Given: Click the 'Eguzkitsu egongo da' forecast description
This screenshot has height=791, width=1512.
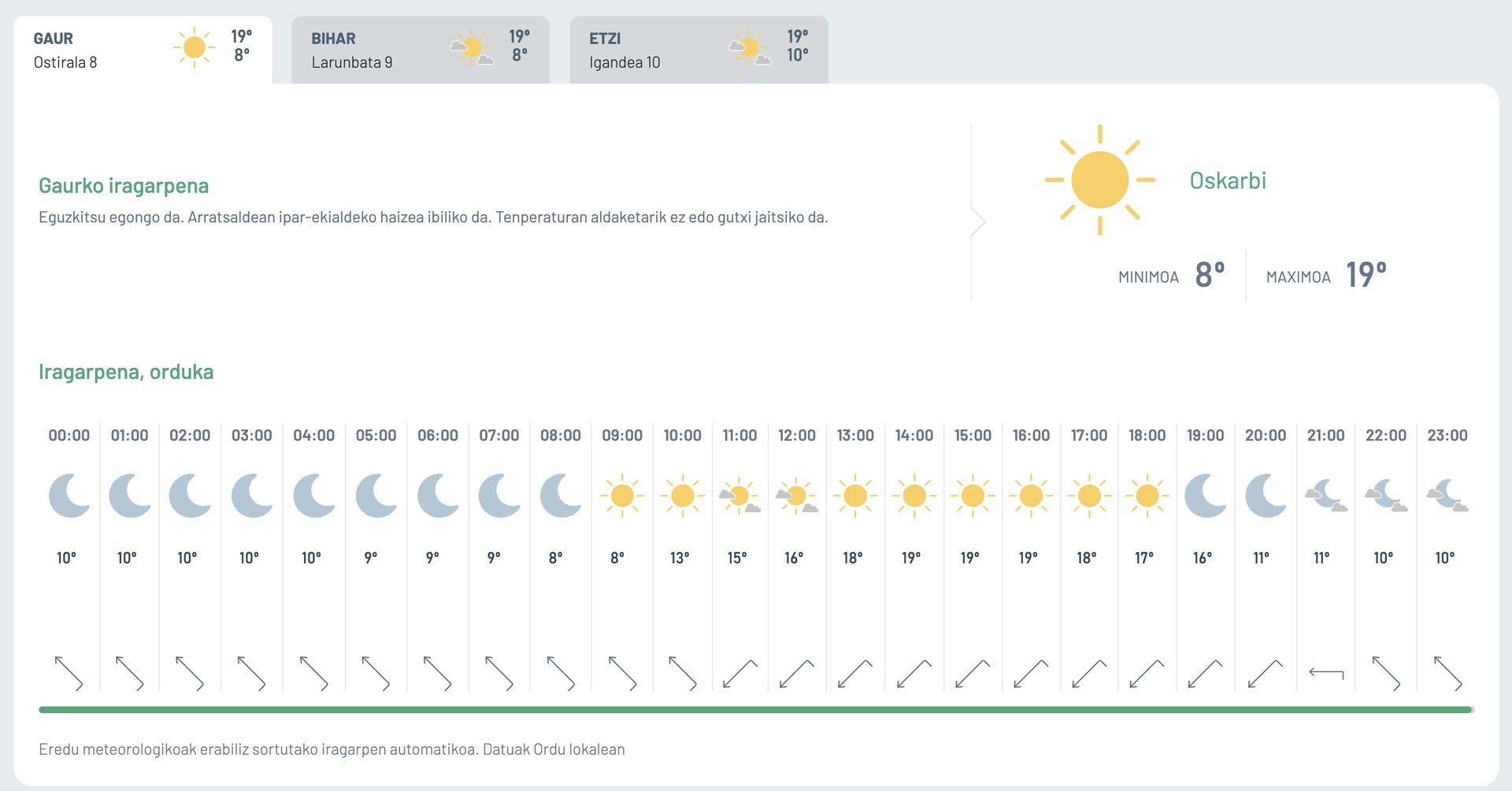Looking at the screenshot, I should [433, 217].
